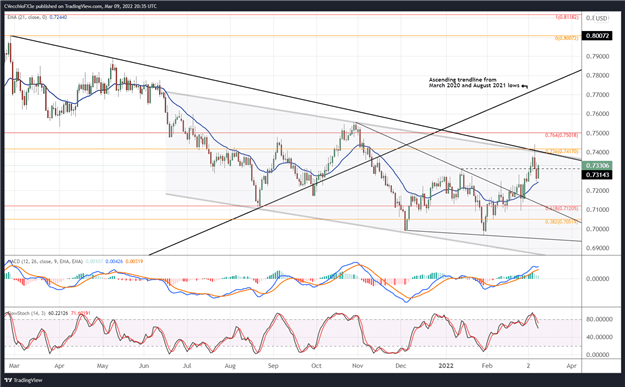Select the MACD (12, 26, close, 9) indicator label
The width and height of the screenshot is (625, 387).
click(45, 261)
